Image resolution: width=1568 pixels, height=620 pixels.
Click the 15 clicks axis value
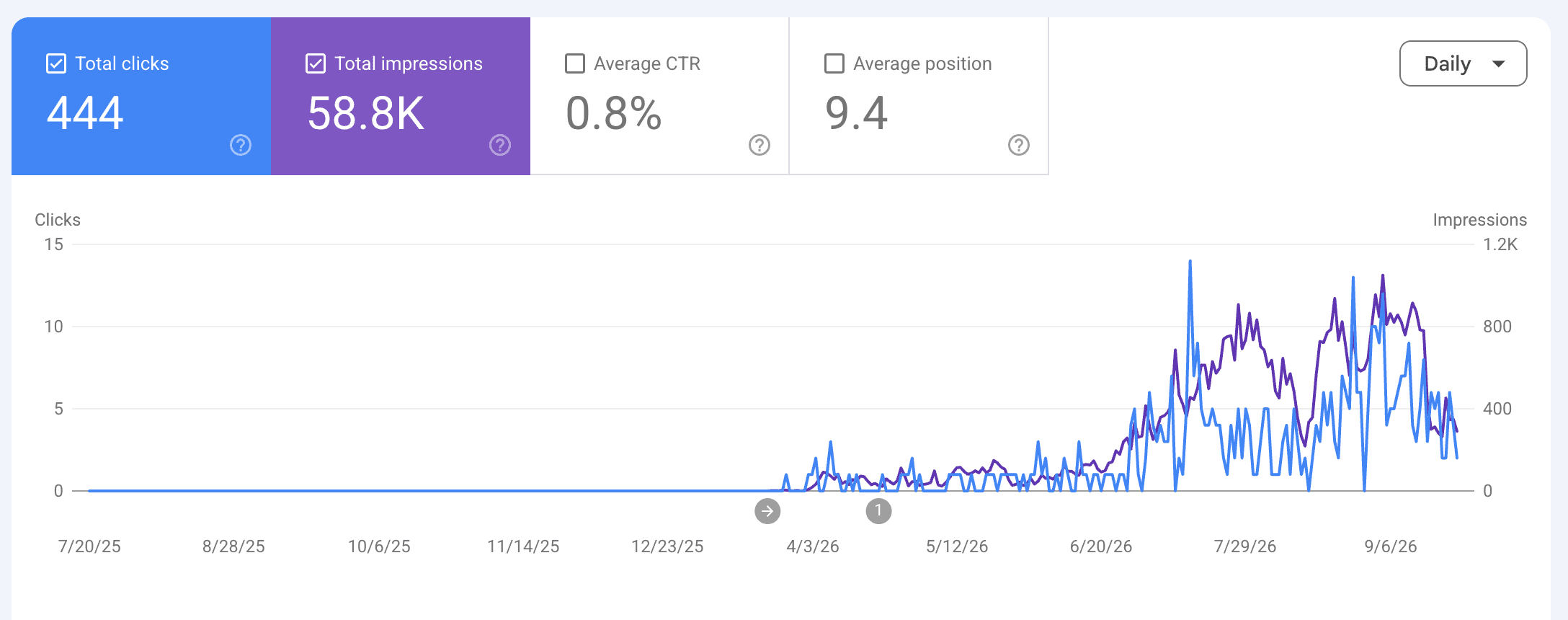tap(54, 244)
